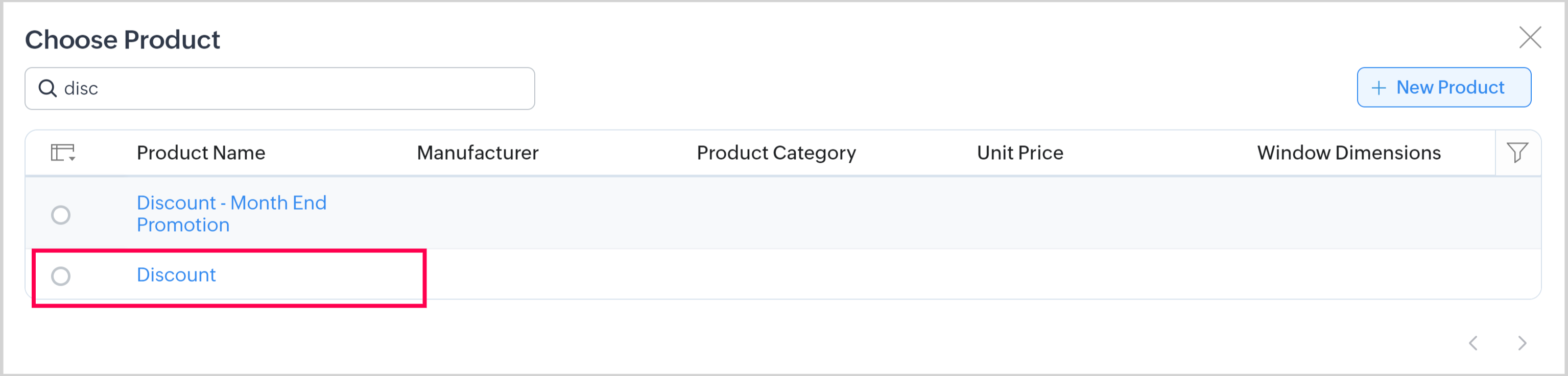Select the Discount product radio button
1568x376 pixels.
[x=61, y=276]
